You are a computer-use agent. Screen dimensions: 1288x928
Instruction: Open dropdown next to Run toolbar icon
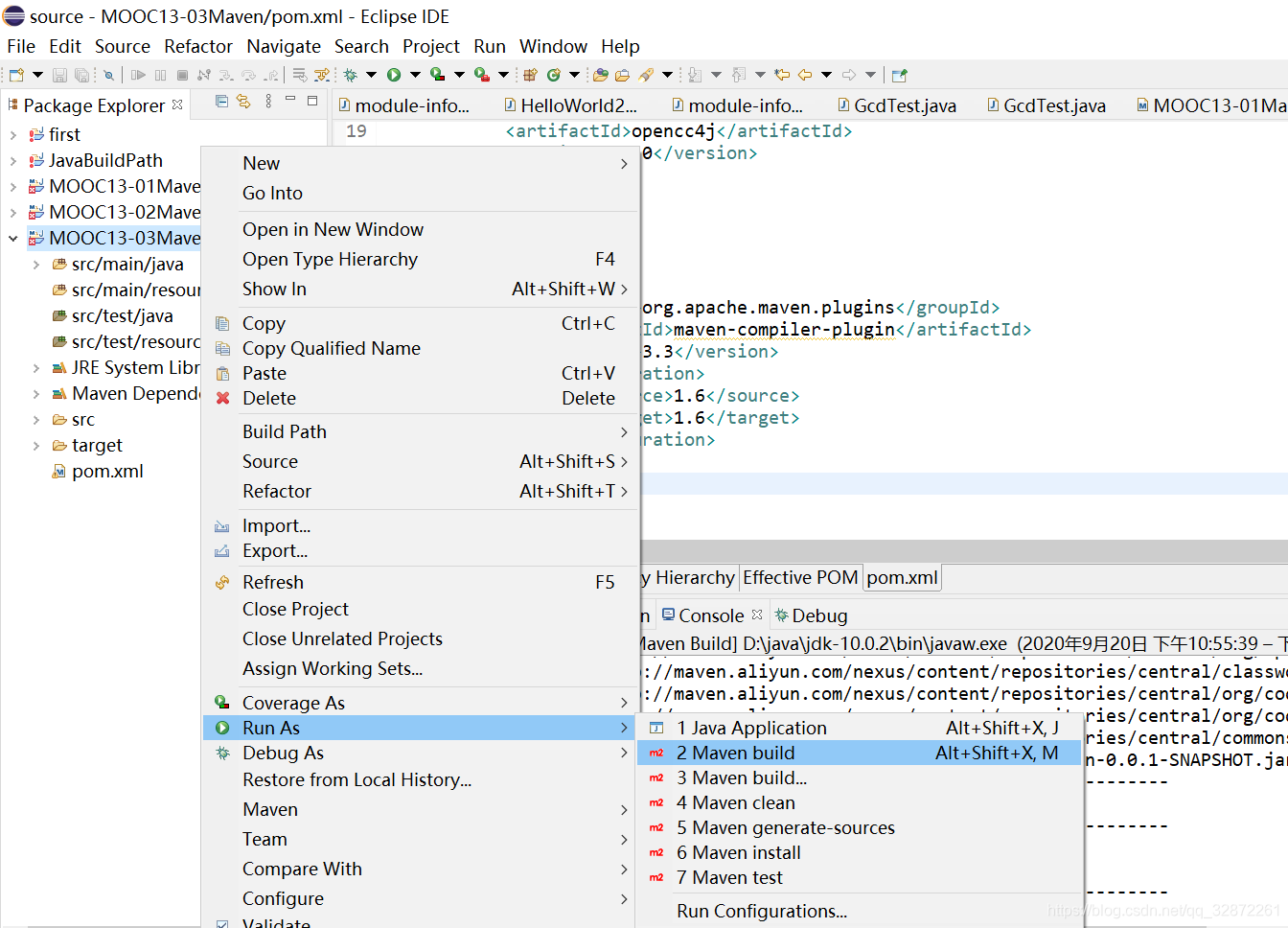click(x=415, y=75)
